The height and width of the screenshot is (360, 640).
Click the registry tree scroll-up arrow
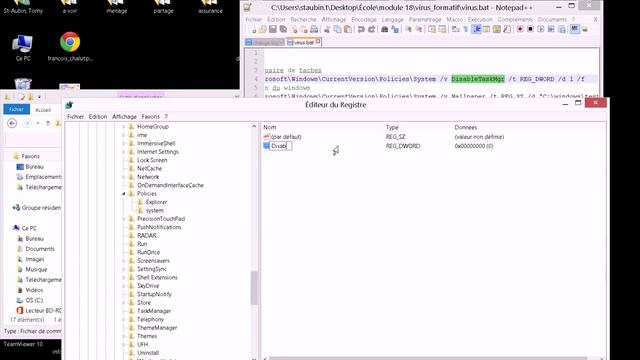[254, 127]
